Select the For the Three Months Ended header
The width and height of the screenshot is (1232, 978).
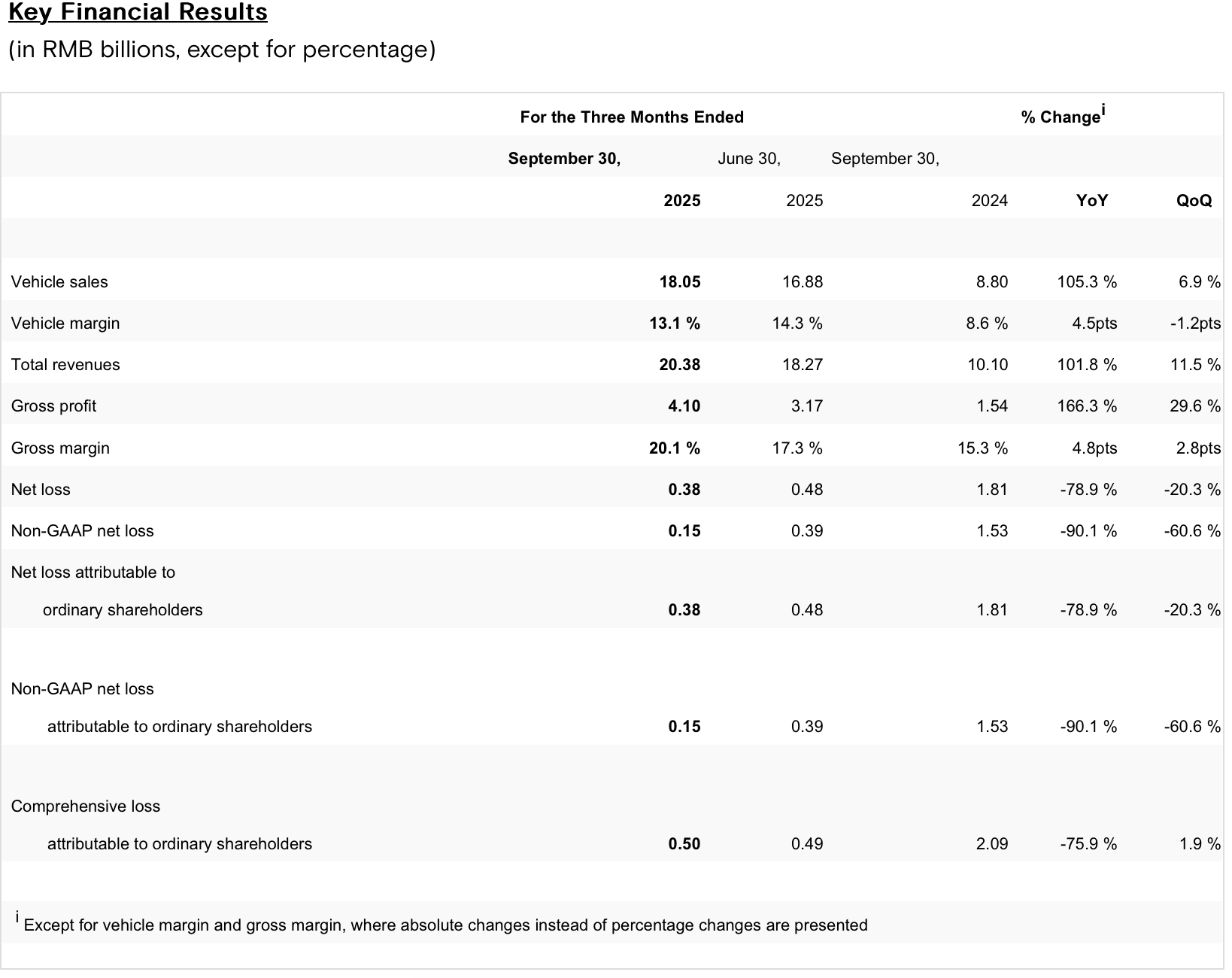coord(631,117)
